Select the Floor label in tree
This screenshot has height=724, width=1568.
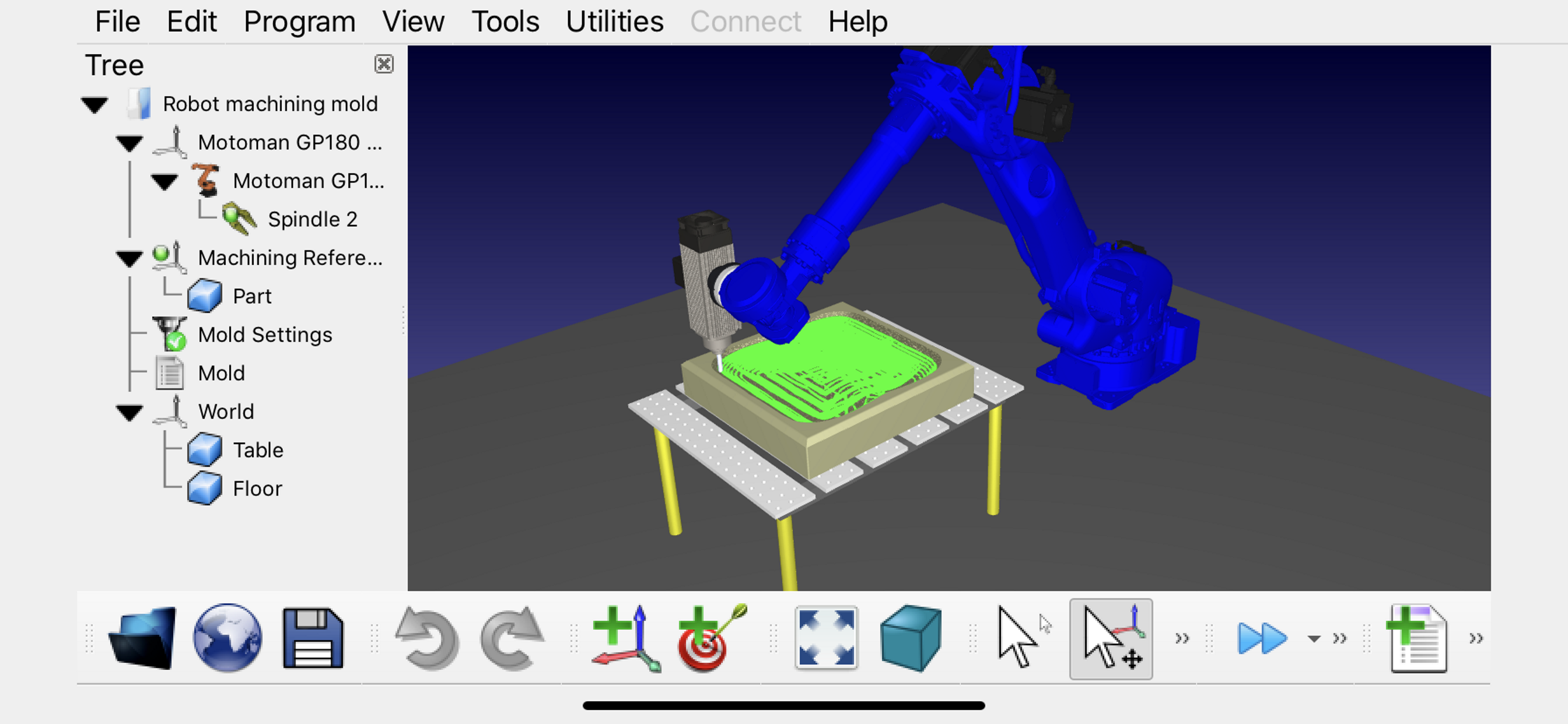[257, 488]
